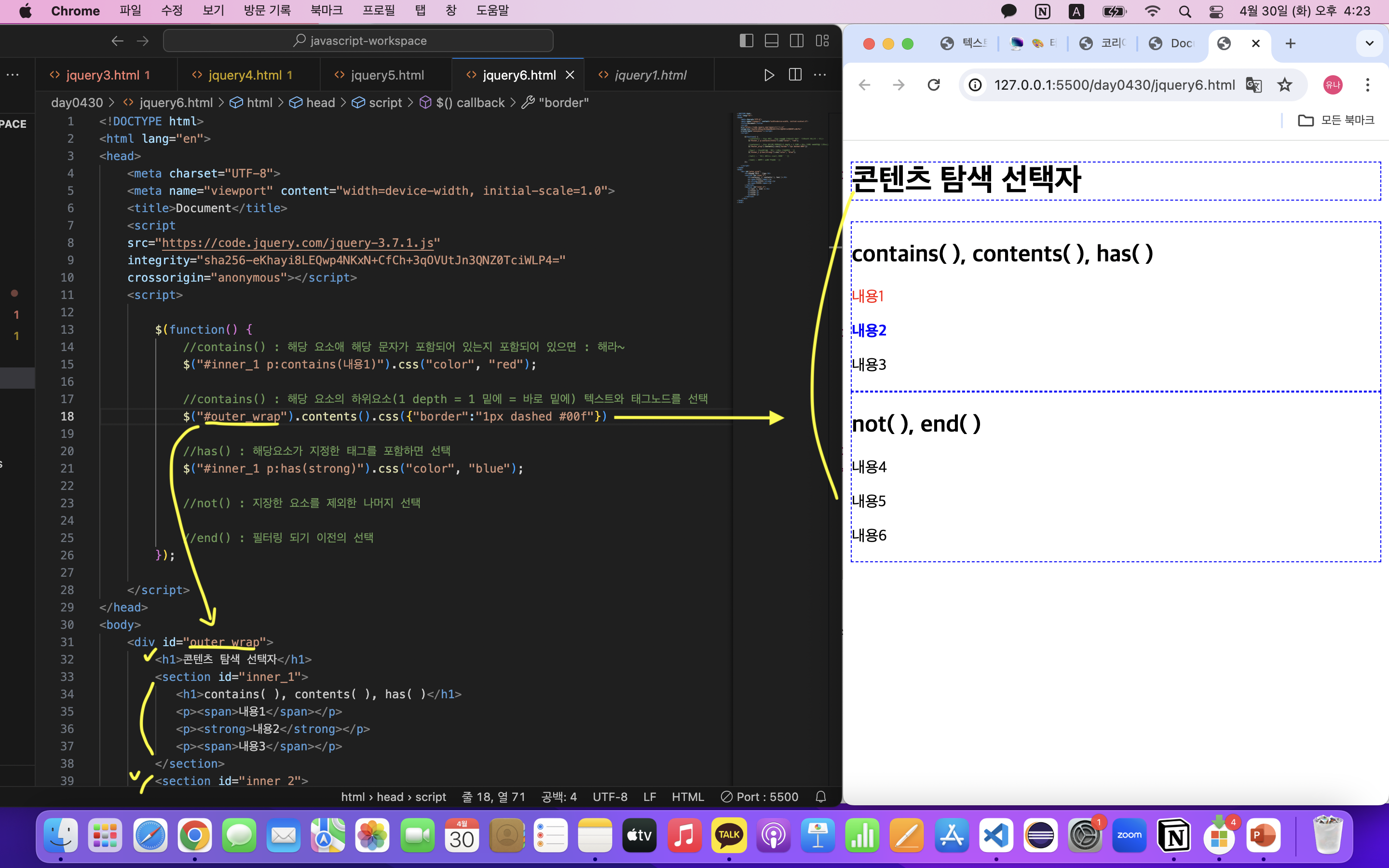Image resolution: width=1389 pixels, height=868 pixels.
Task: Open customize layout icon
Action: click(822, 41)
